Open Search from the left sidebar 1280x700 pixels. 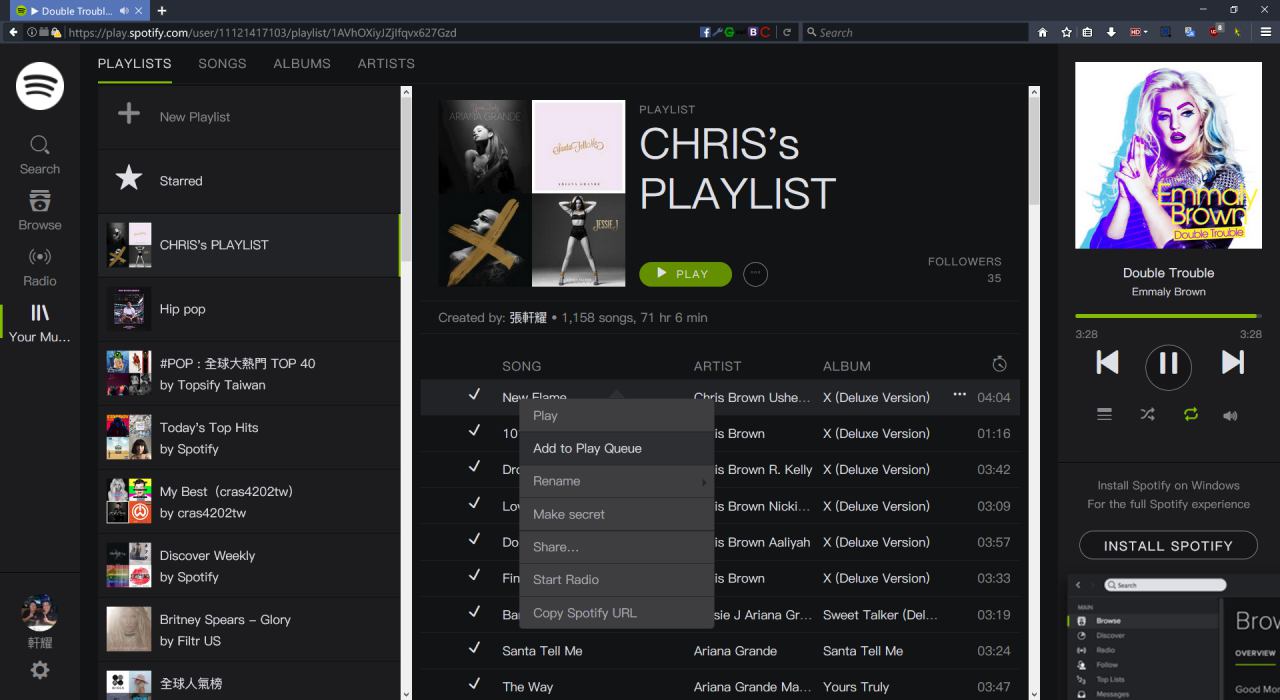coord(40,156)
